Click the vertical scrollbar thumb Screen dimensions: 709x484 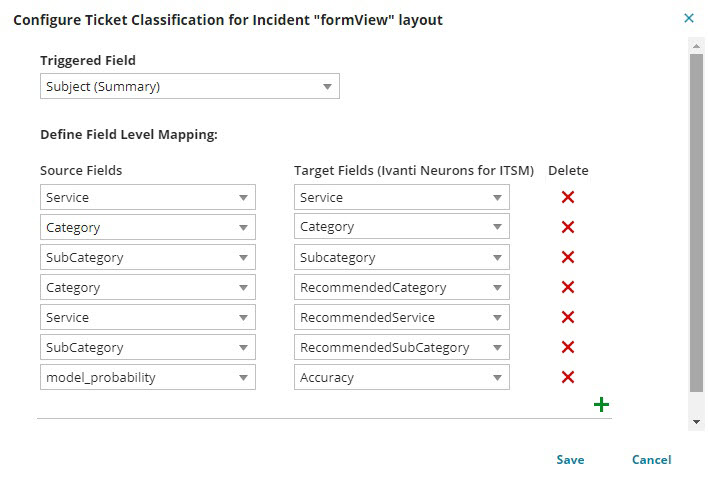point(696,220)
